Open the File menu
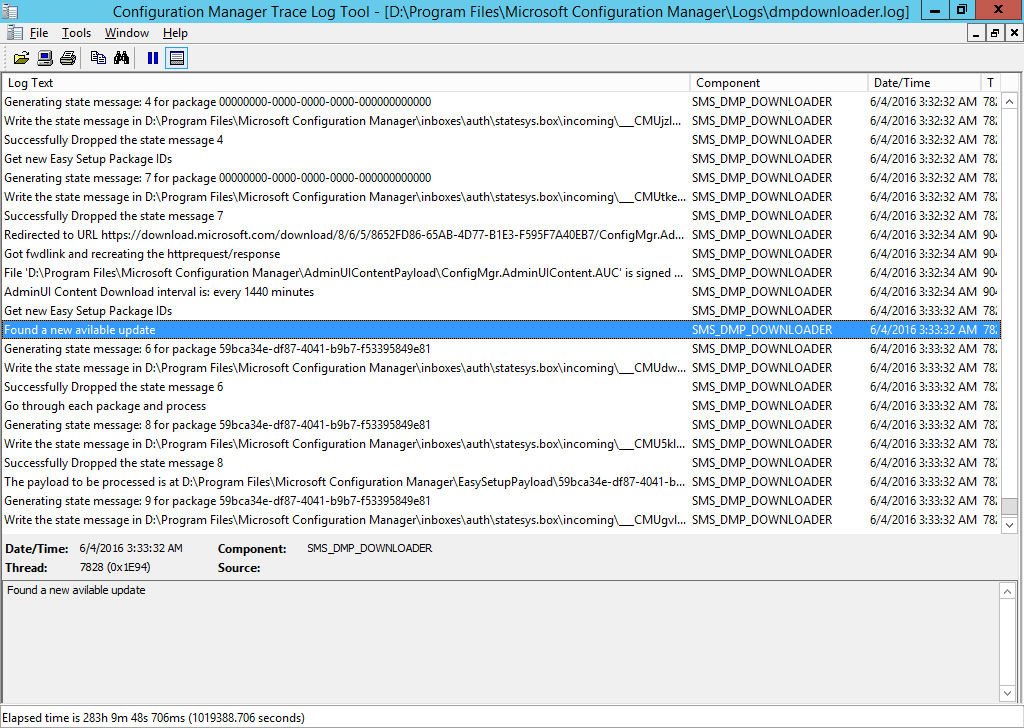The height and width of the screenshot is (728, 1024). [39, 33]
